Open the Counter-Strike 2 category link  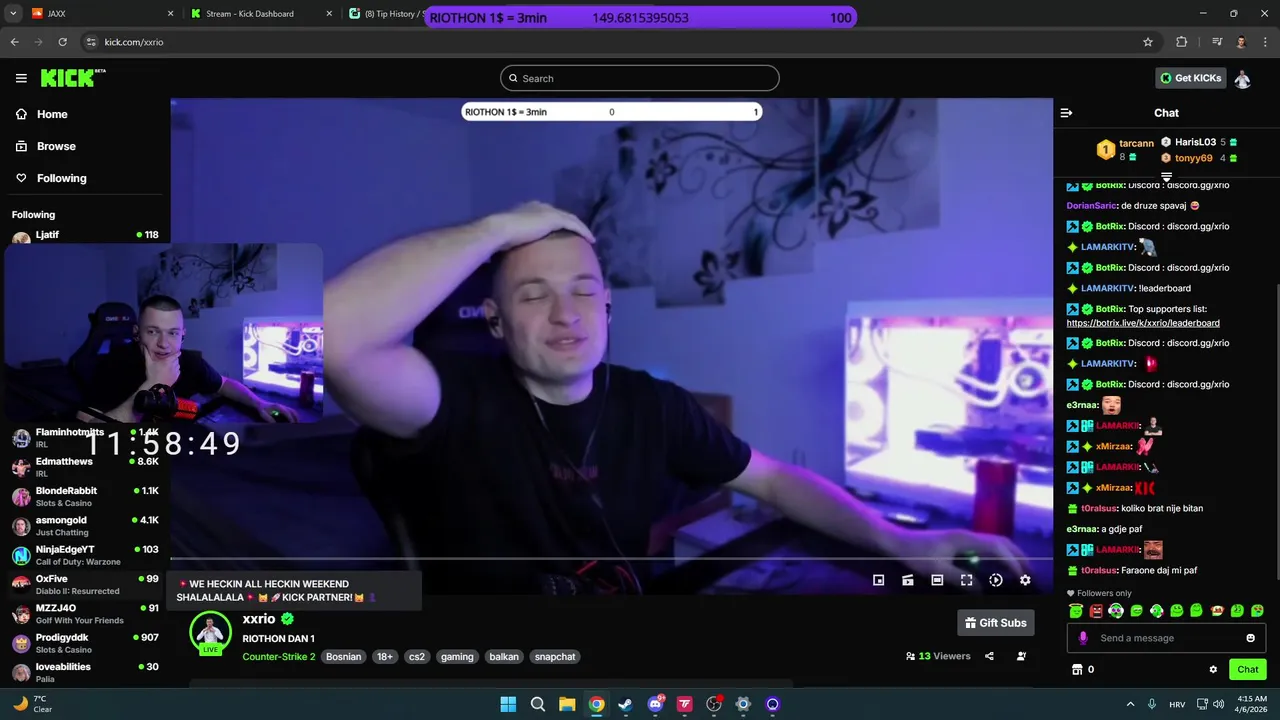[x=279, y=657]
